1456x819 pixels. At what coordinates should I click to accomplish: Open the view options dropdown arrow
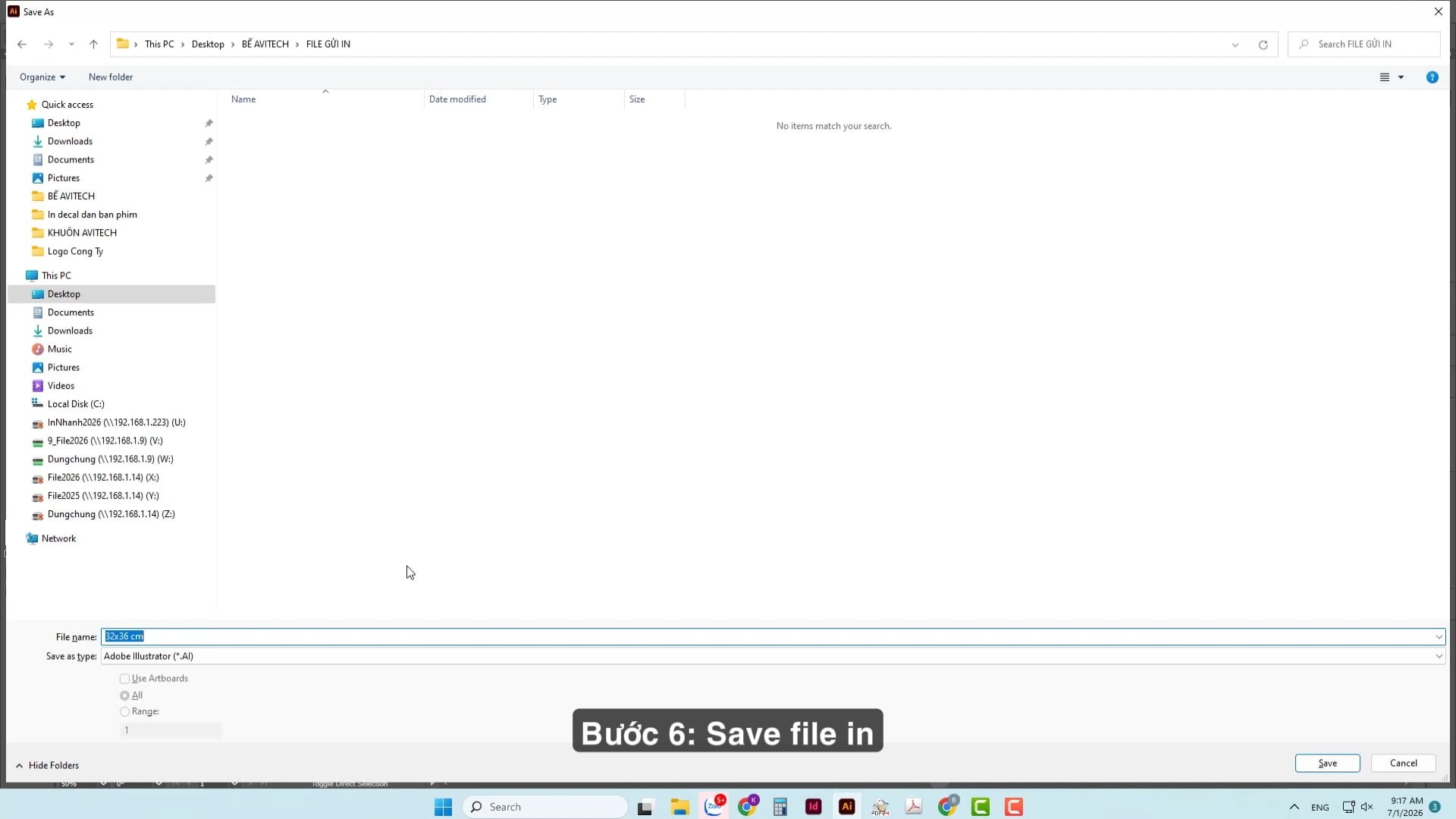point(1401,77)
